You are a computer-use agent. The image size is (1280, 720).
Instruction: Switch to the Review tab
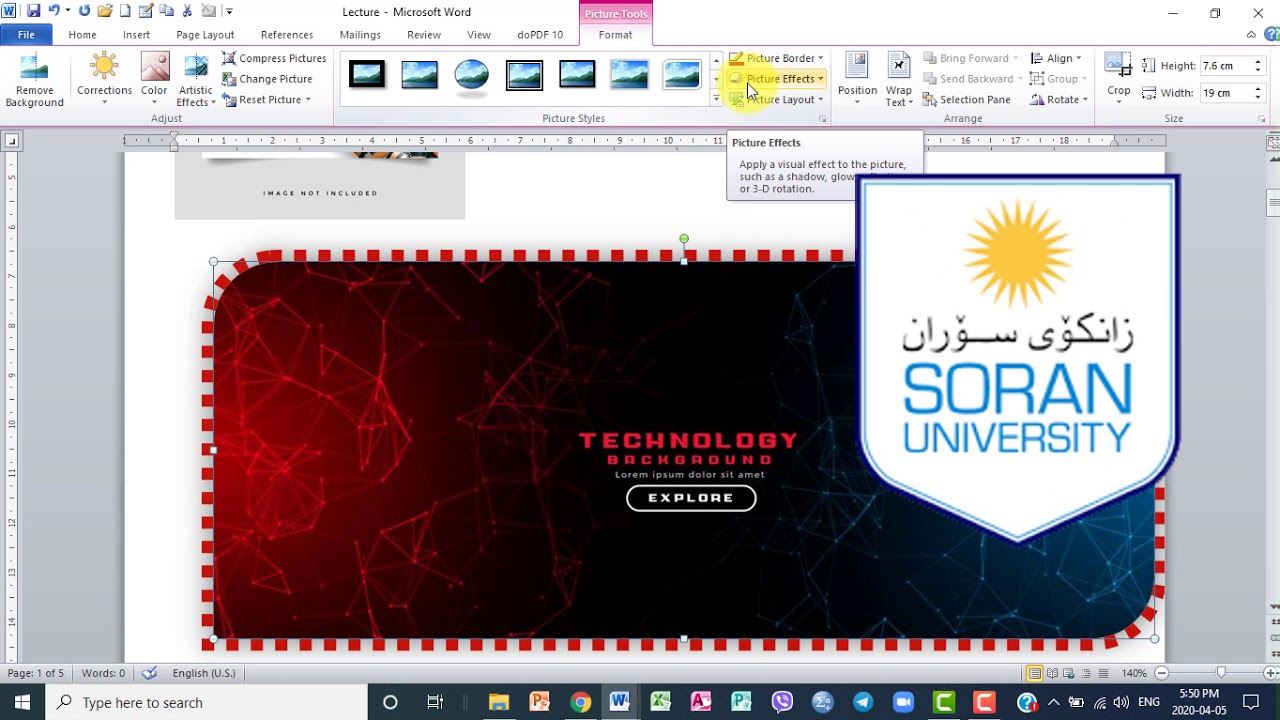(424, 35)
